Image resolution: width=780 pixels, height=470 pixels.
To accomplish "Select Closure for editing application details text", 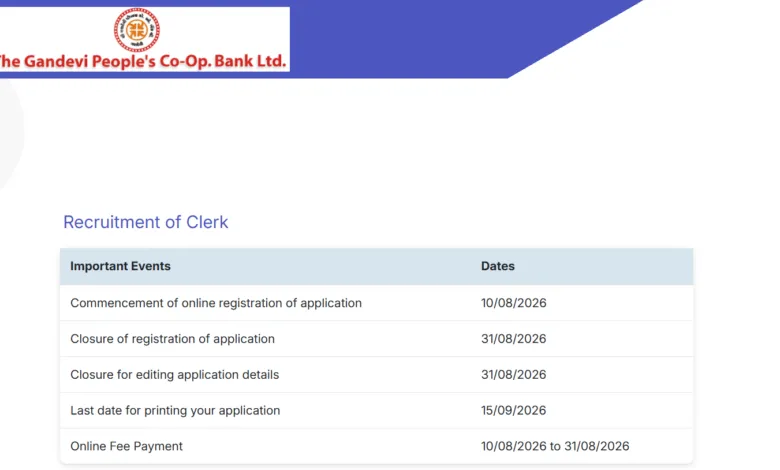I will click(x=175, y=375).
